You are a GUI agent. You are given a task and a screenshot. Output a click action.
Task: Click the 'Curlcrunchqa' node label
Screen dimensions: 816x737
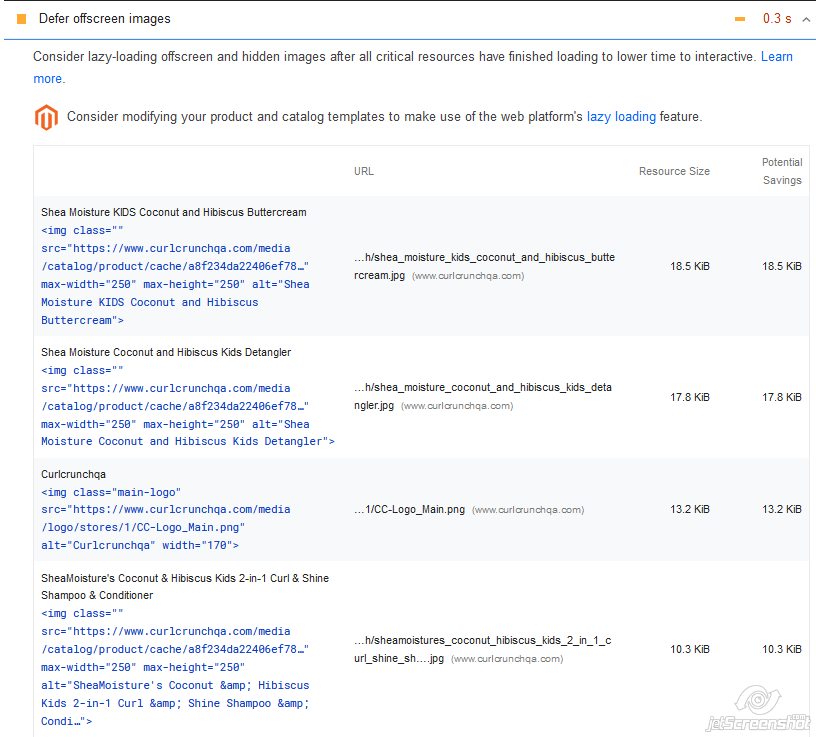tap(73, 474)
